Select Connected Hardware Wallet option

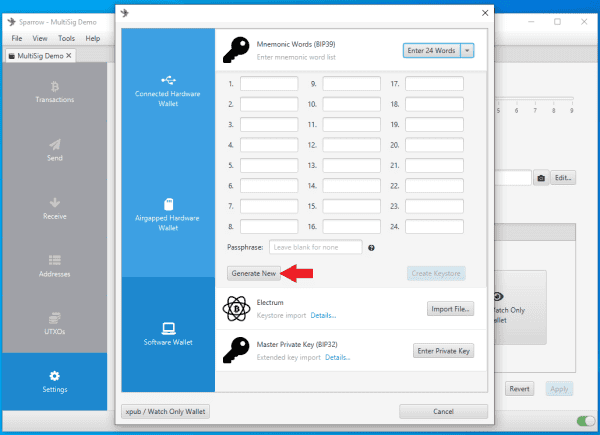coord(168,91)
